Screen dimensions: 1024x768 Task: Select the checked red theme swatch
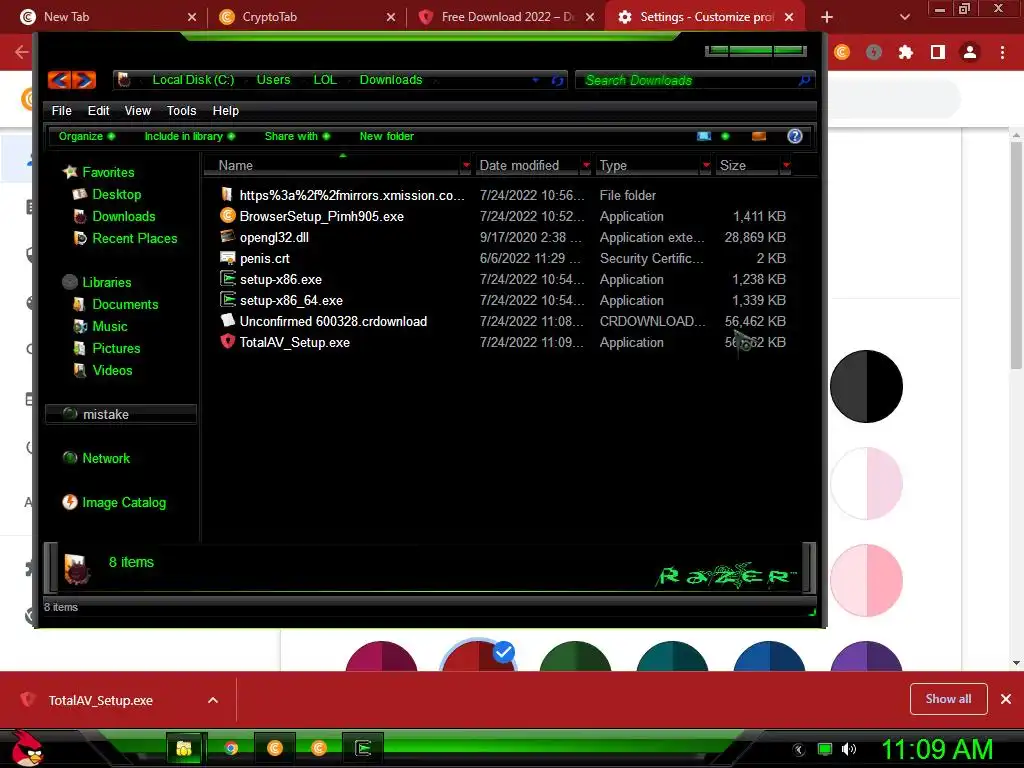point(479,655)
